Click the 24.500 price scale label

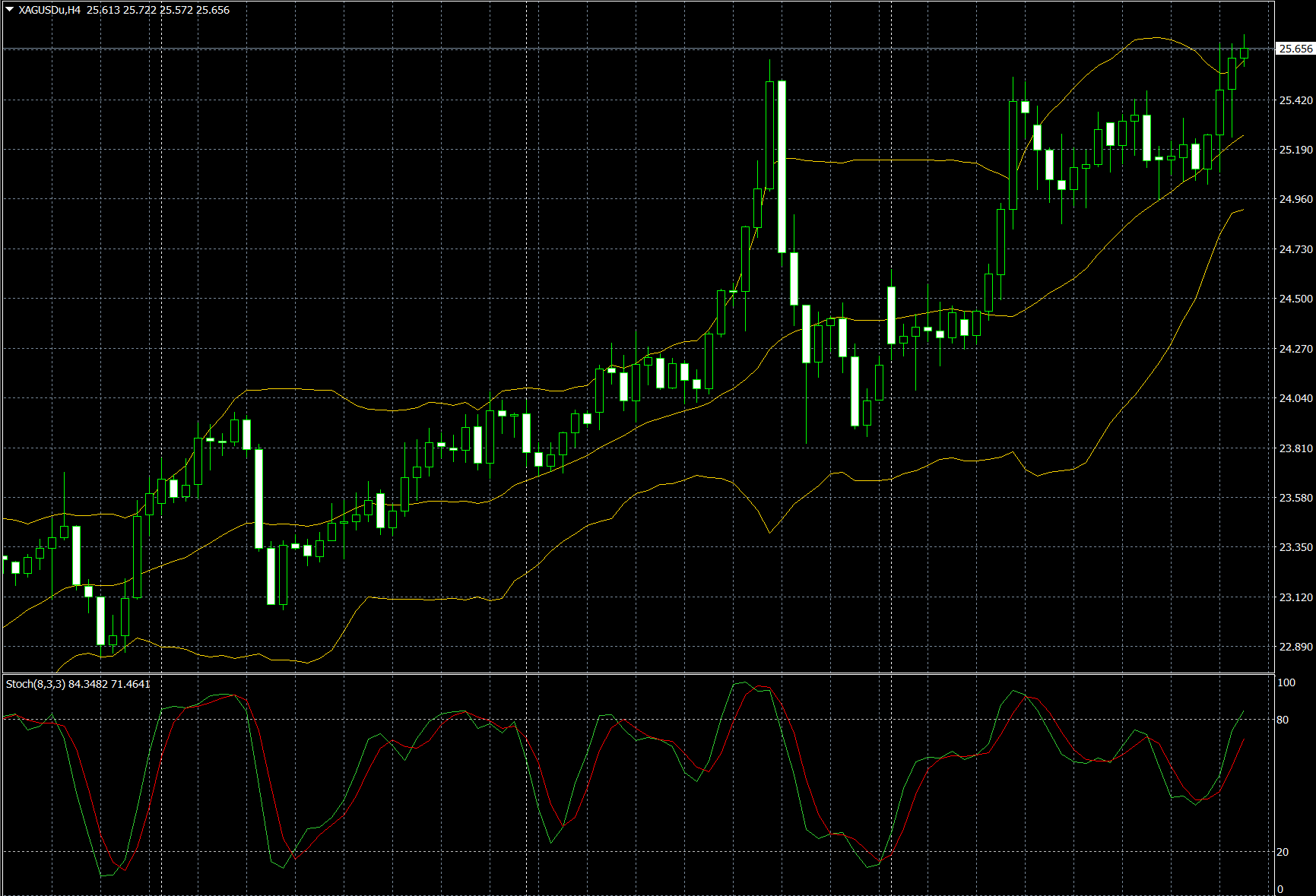pyautogui.click(x=1295, y=299)
